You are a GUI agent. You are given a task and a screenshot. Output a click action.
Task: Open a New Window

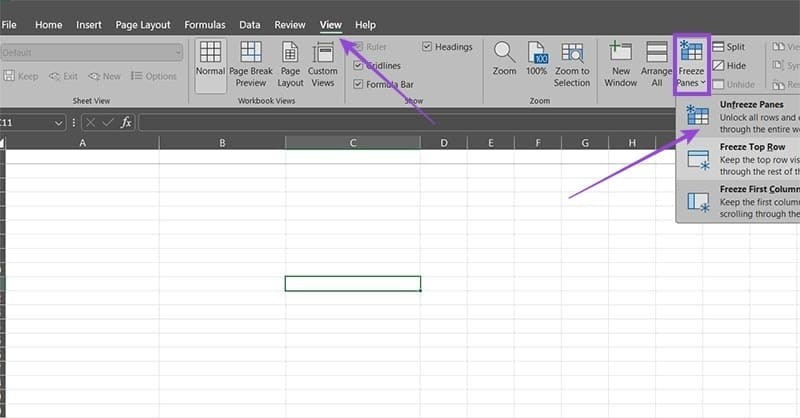[620, 64]
